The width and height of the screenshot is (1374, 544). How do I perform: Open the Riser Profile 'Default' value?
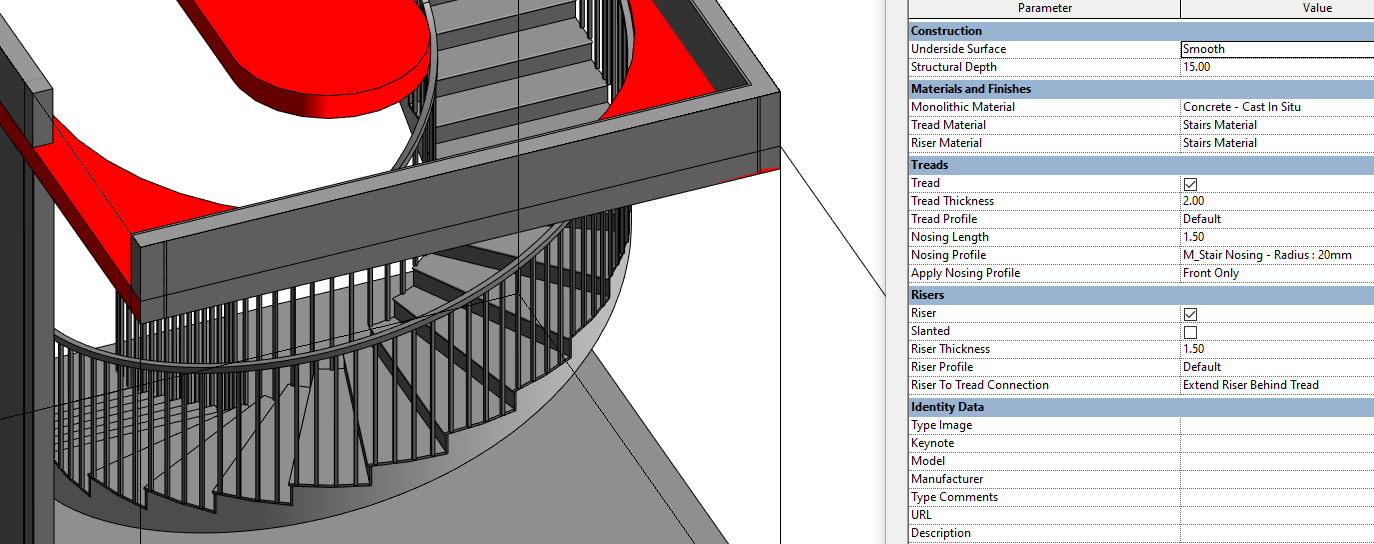click(1277, 367)
